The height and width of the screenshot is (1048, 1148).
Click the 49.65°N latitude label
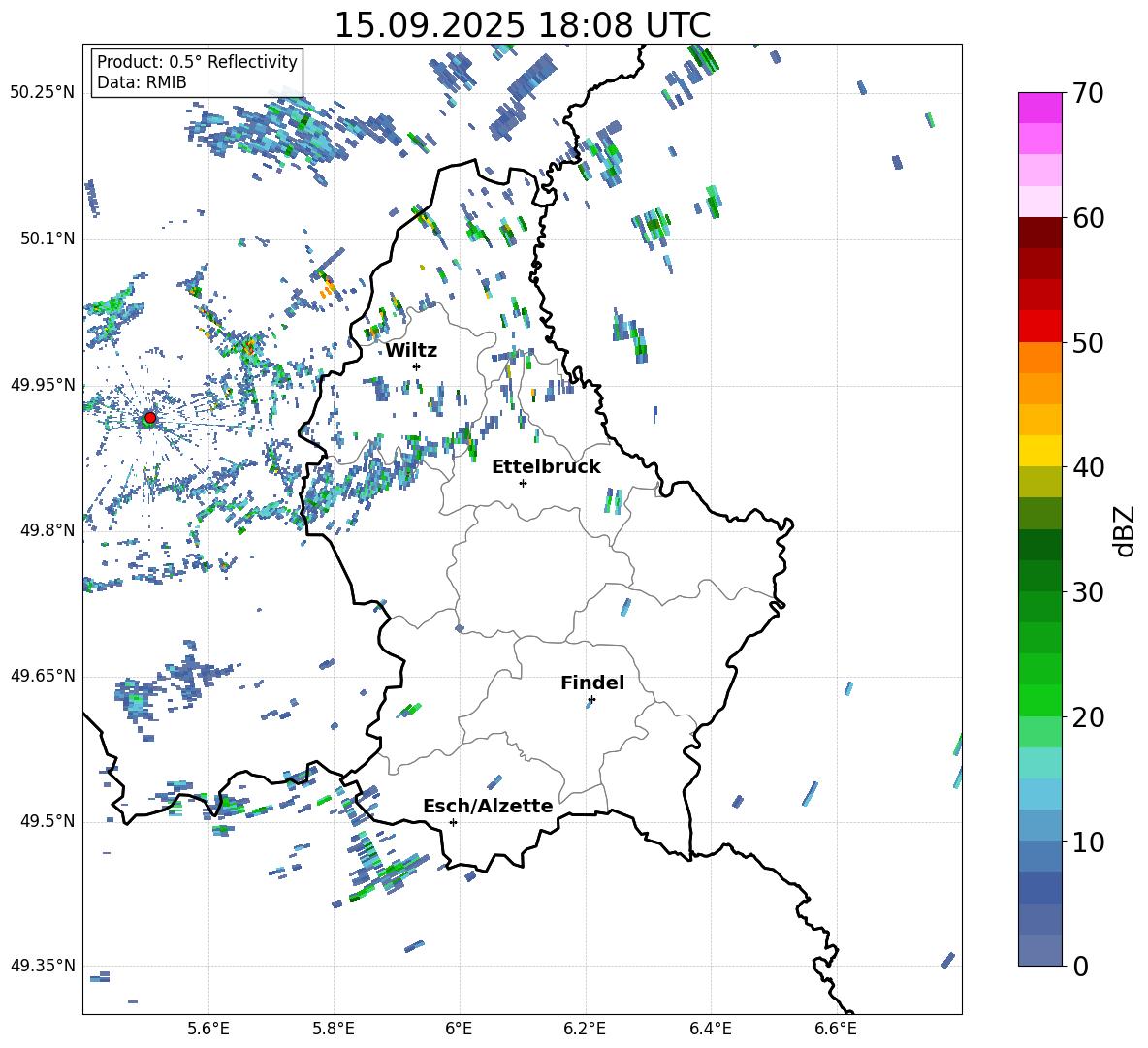tap(43, 675)
